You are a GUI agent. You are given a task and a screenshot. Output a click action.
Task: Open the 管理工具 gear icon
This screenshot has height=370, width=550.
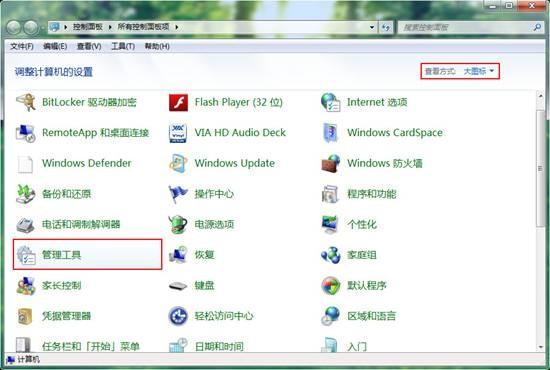pyautogui.click(x=26, y=255)
